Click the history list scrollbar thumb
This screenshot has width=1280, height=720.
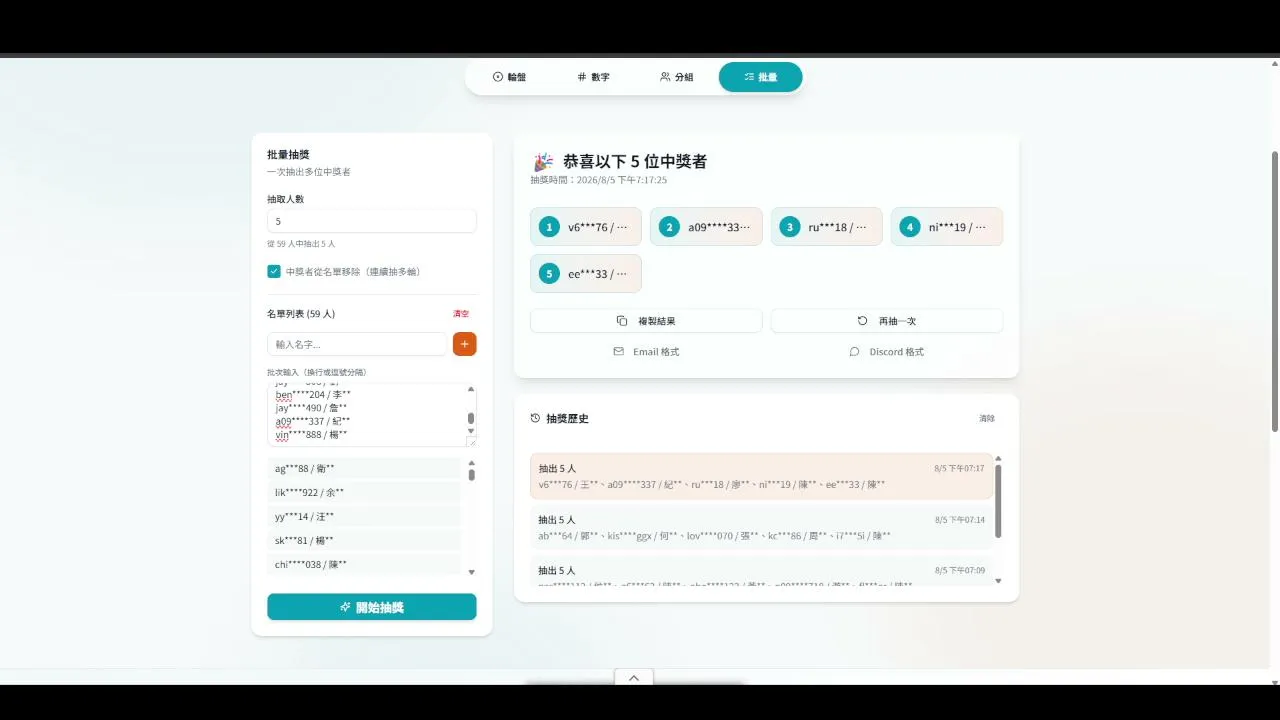[x=998, y=501]
